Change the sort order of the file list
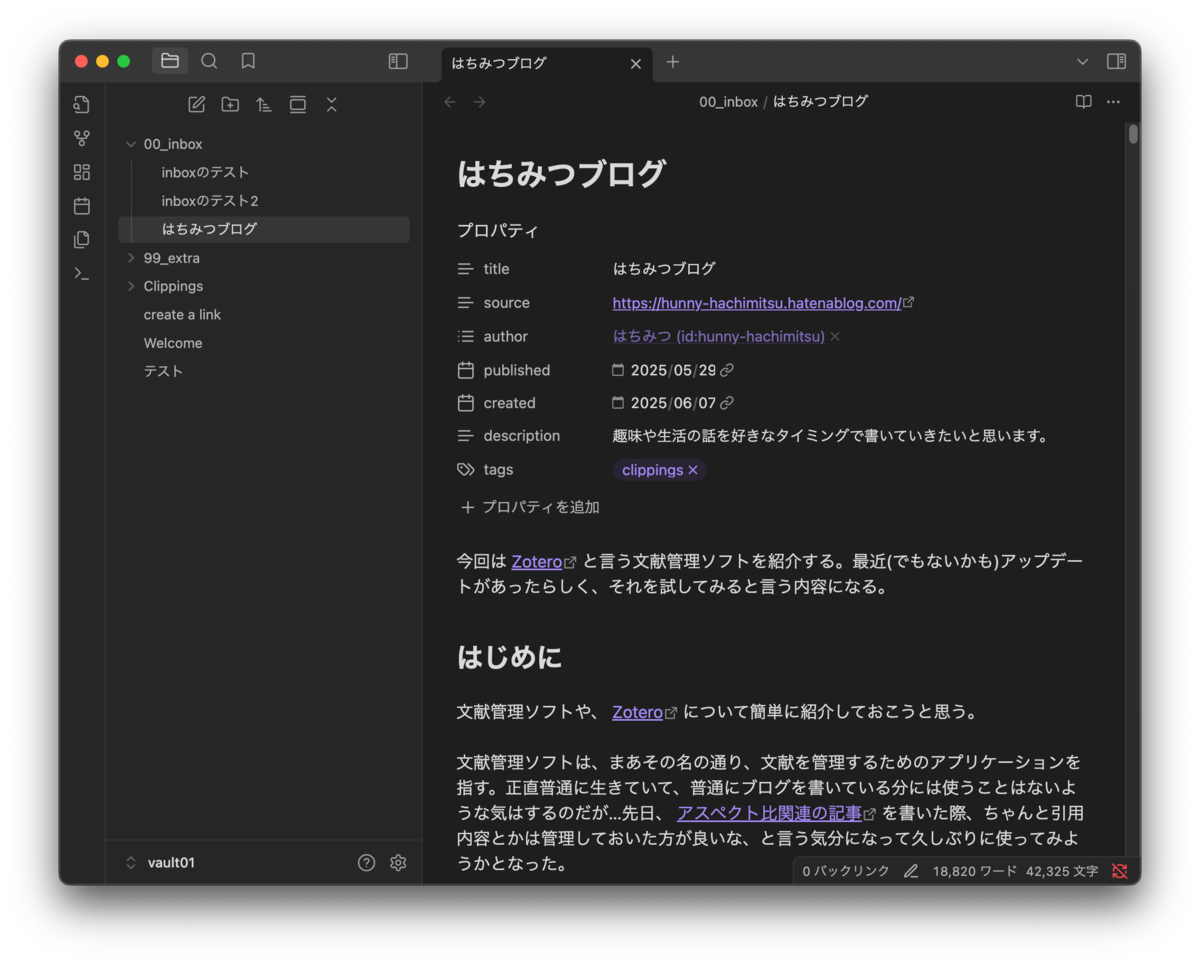The image size is (1200, 963). coord(263,104)
